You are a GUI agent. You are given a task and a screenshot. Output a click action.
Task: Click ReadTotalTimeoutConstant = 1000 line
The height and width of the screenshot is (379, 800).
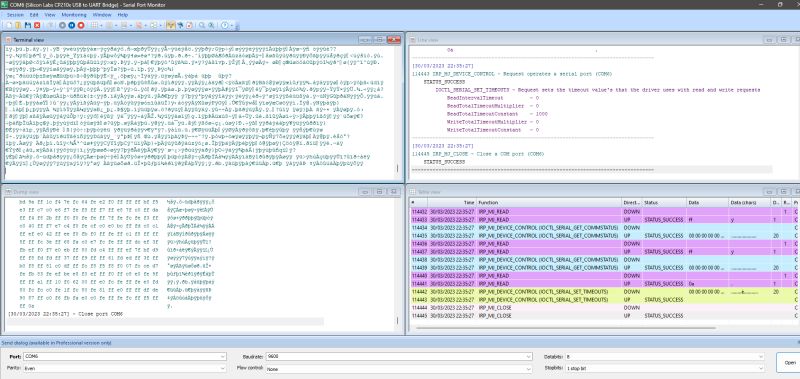coord(497,114)
